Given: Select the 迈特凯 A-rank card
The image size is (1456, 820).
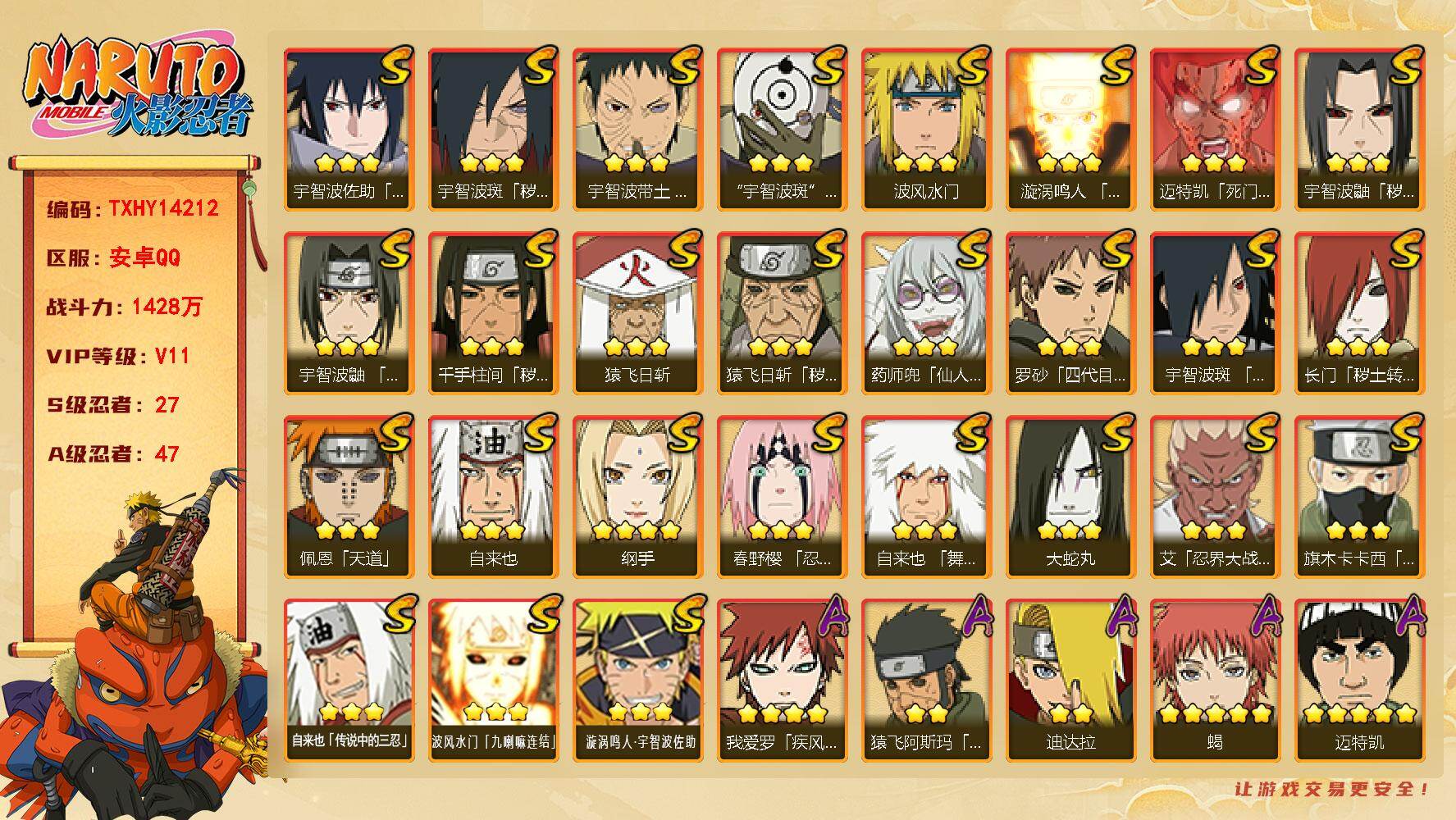Looking at the screenshot, I should [x=1359, y=681].
